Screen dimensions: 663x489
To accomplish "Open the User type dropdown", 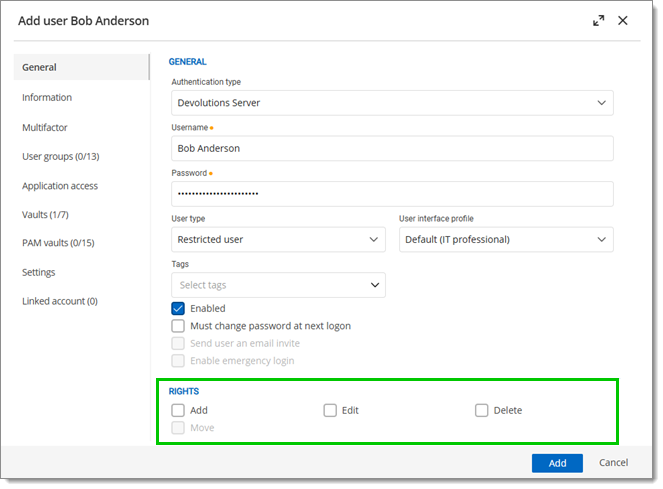I will (278, 239).
